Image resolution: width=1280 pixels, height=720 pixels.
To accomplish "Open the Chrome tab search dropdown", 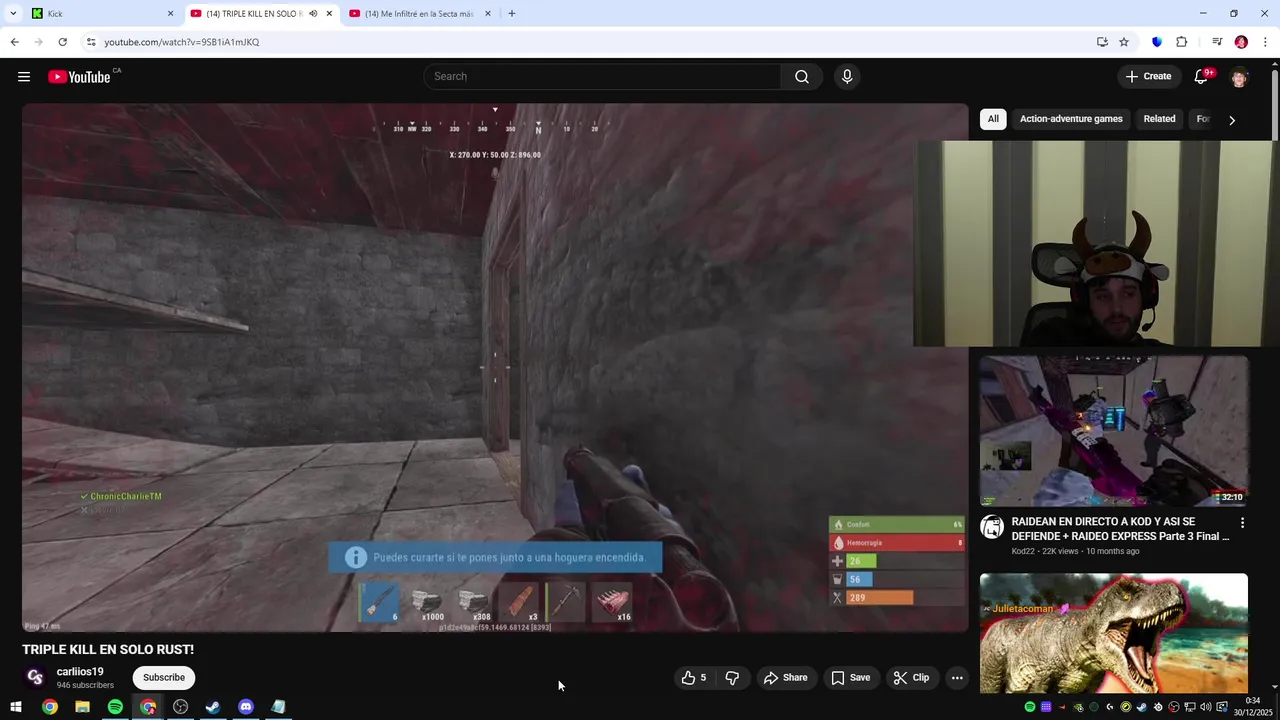I will [13, 14].
